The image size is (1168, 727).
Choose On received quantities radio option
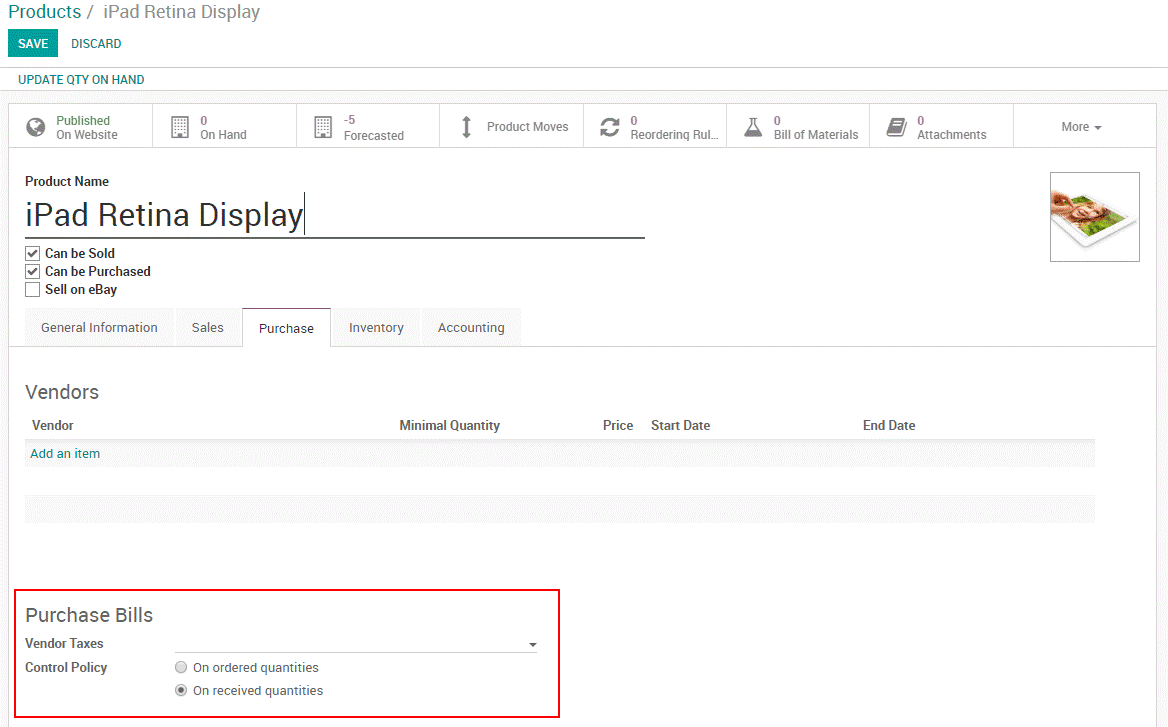click(181, 691)
